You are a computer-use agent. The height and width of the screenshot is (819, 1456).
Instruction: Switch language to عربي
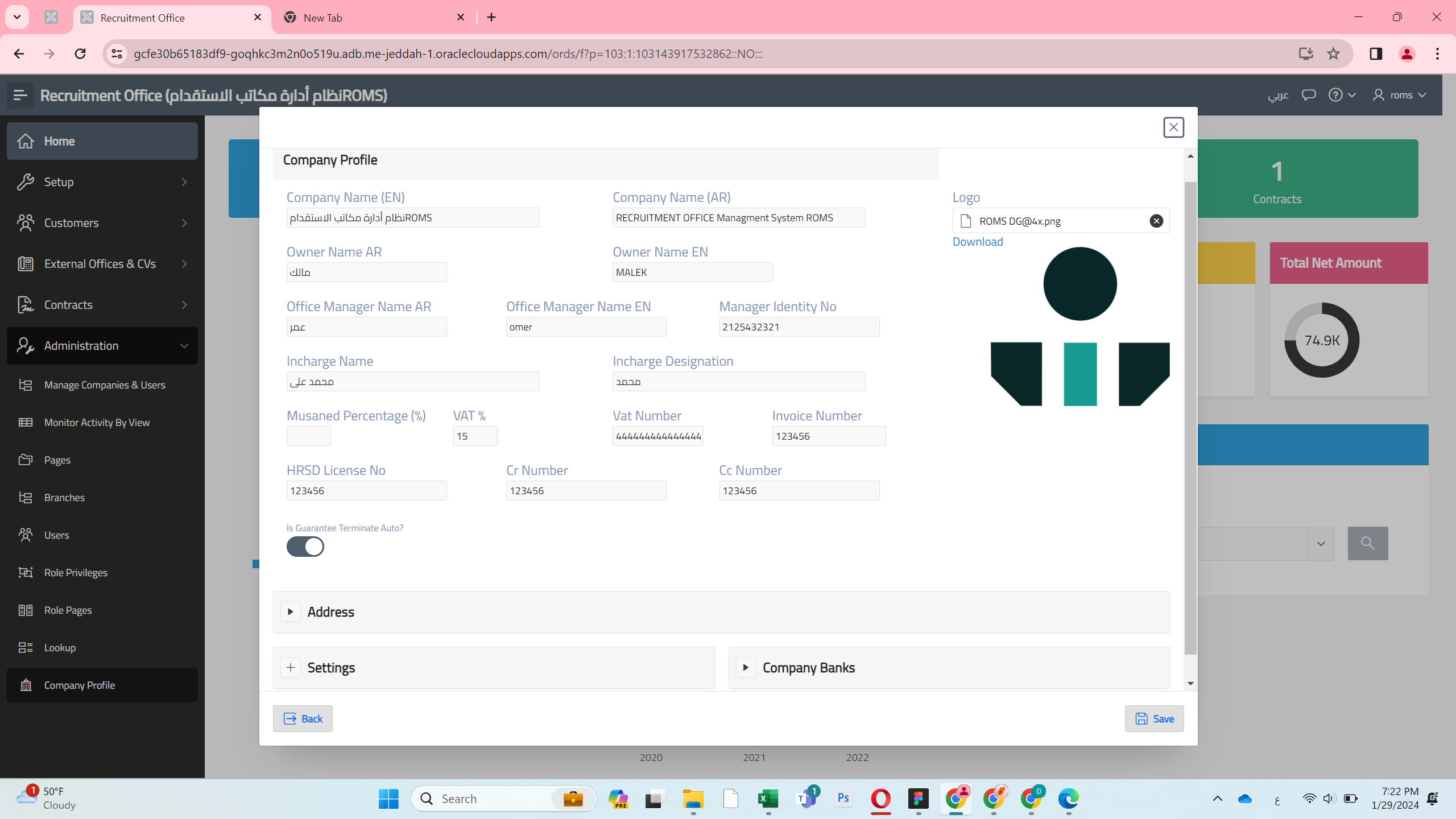pyautogui.click(x=1278, y=95)
